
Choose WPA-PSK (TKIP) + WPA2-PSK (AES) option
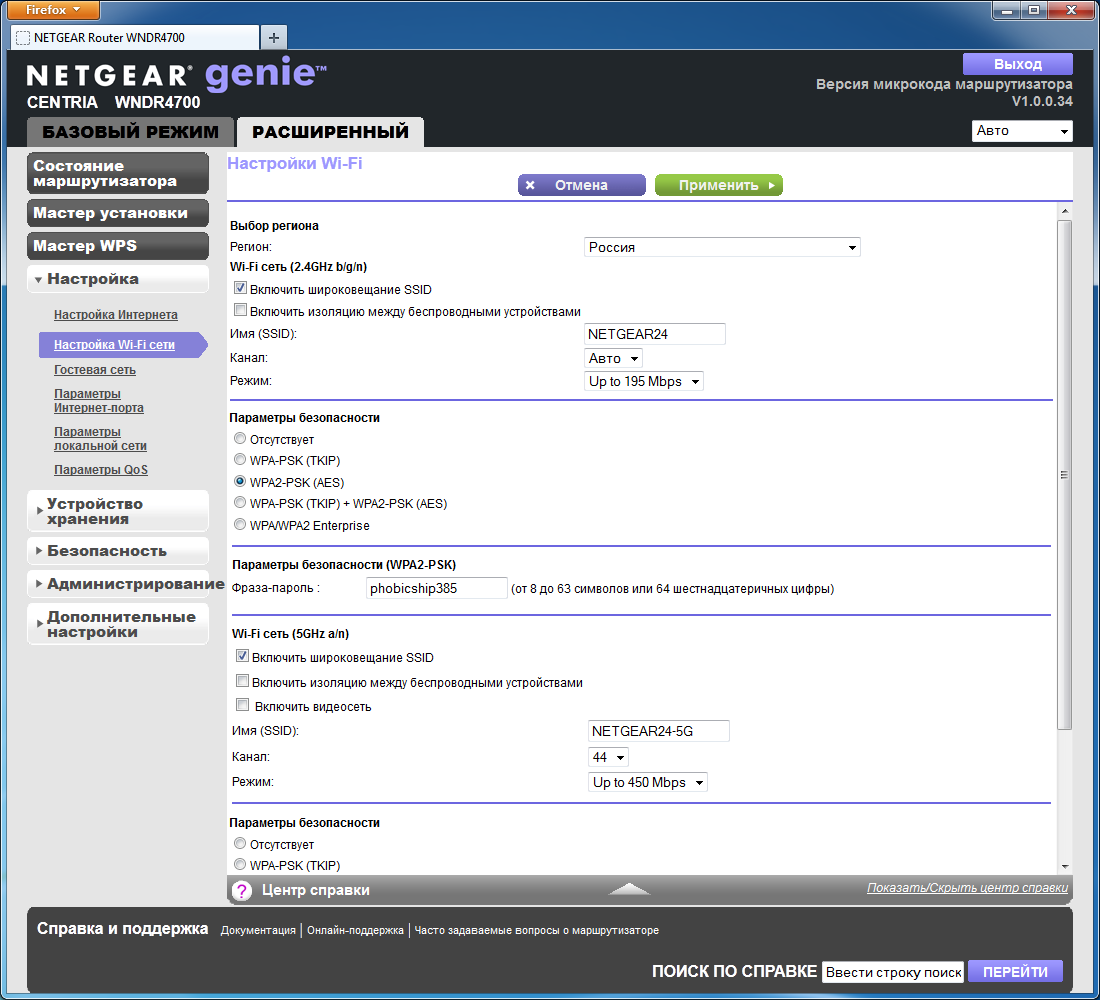point(240,502)
